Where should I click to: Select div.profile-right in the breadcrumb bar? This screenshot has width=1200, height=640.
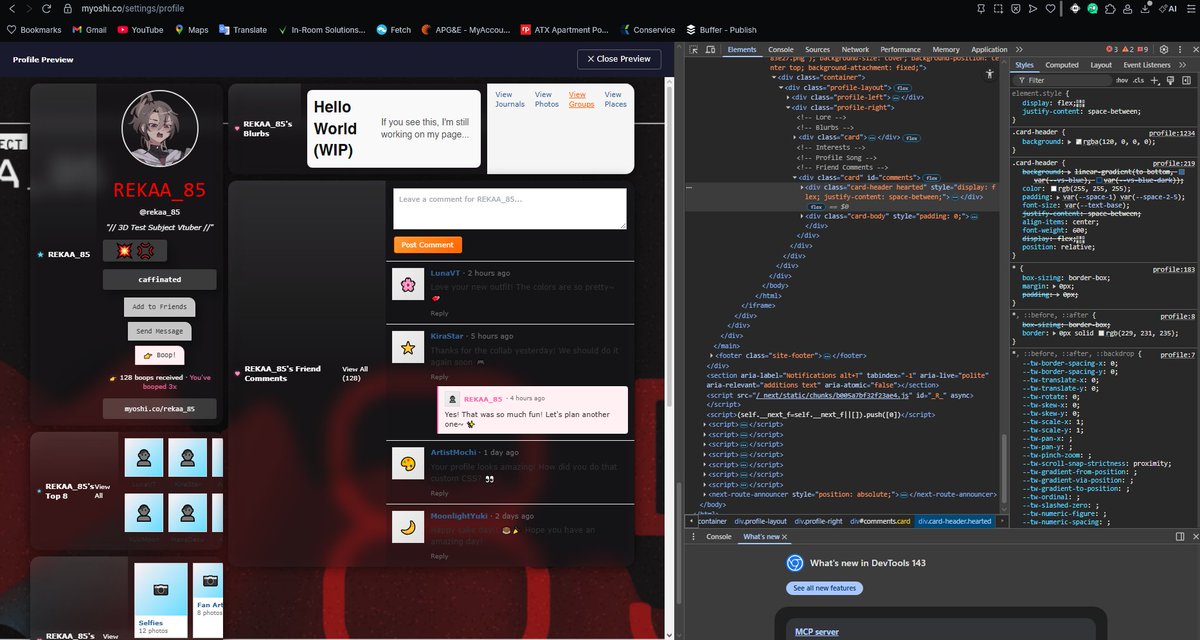click(x=818, y=521)
